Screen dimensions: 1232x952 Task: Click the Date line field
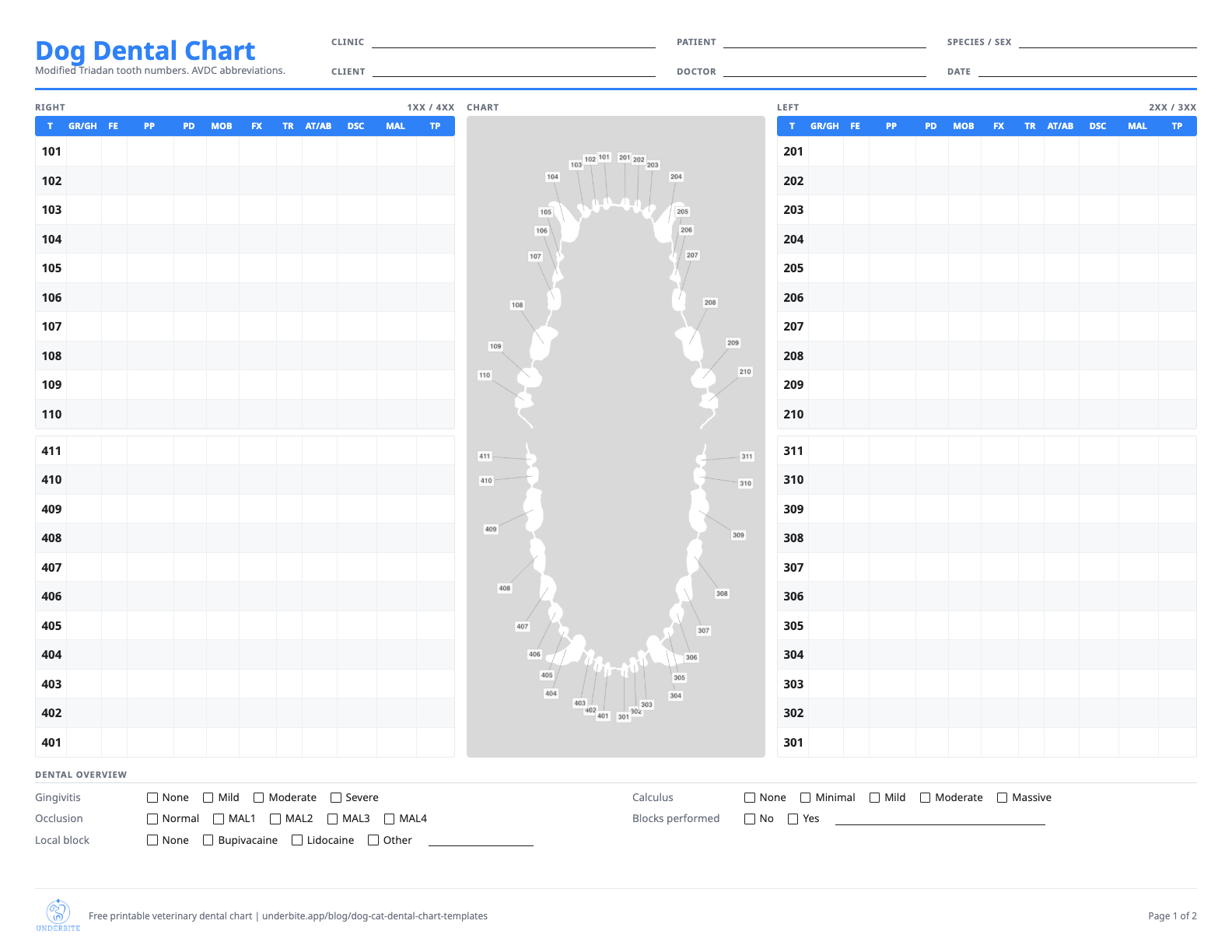click(x=1087, y=71)
